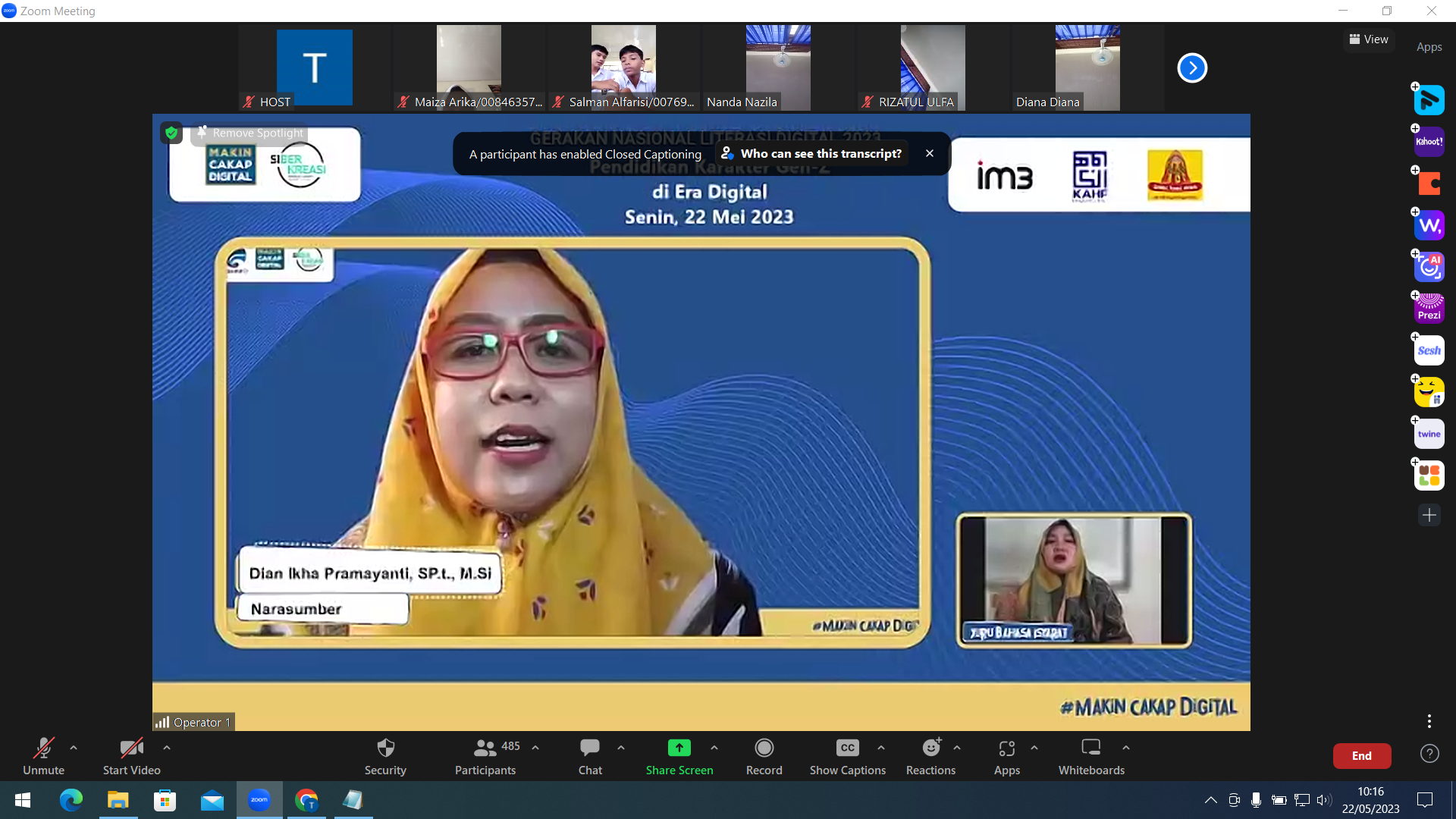Viewport: 1456px width, 819px height.
Task: Open the system tray volume control
Action: click(1324, 800)
